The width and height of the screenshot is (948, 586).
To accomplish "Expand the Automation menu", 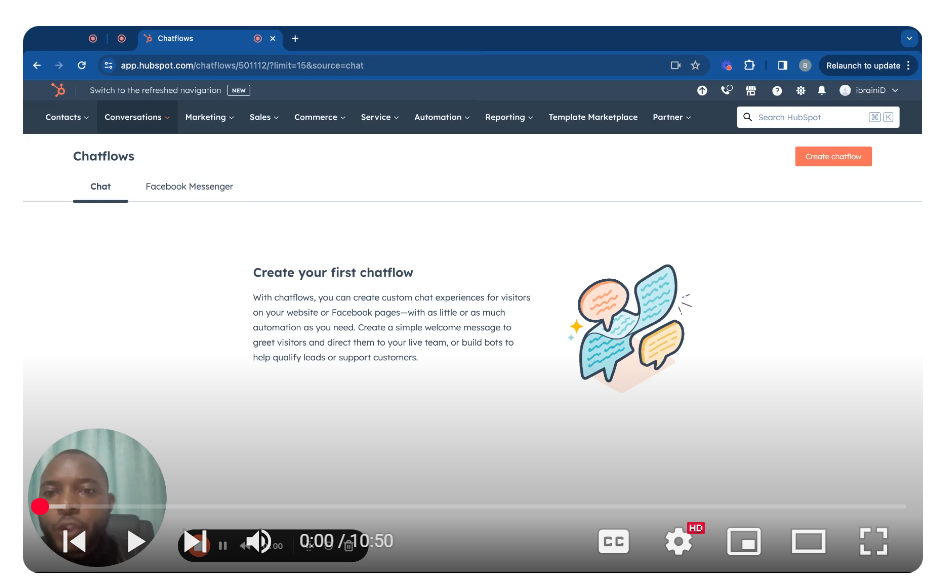I will (442, 117).
